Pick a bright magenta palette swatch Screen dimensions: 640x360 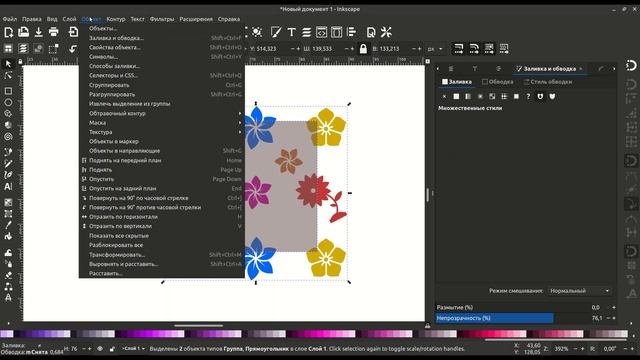tap(320, 334)
